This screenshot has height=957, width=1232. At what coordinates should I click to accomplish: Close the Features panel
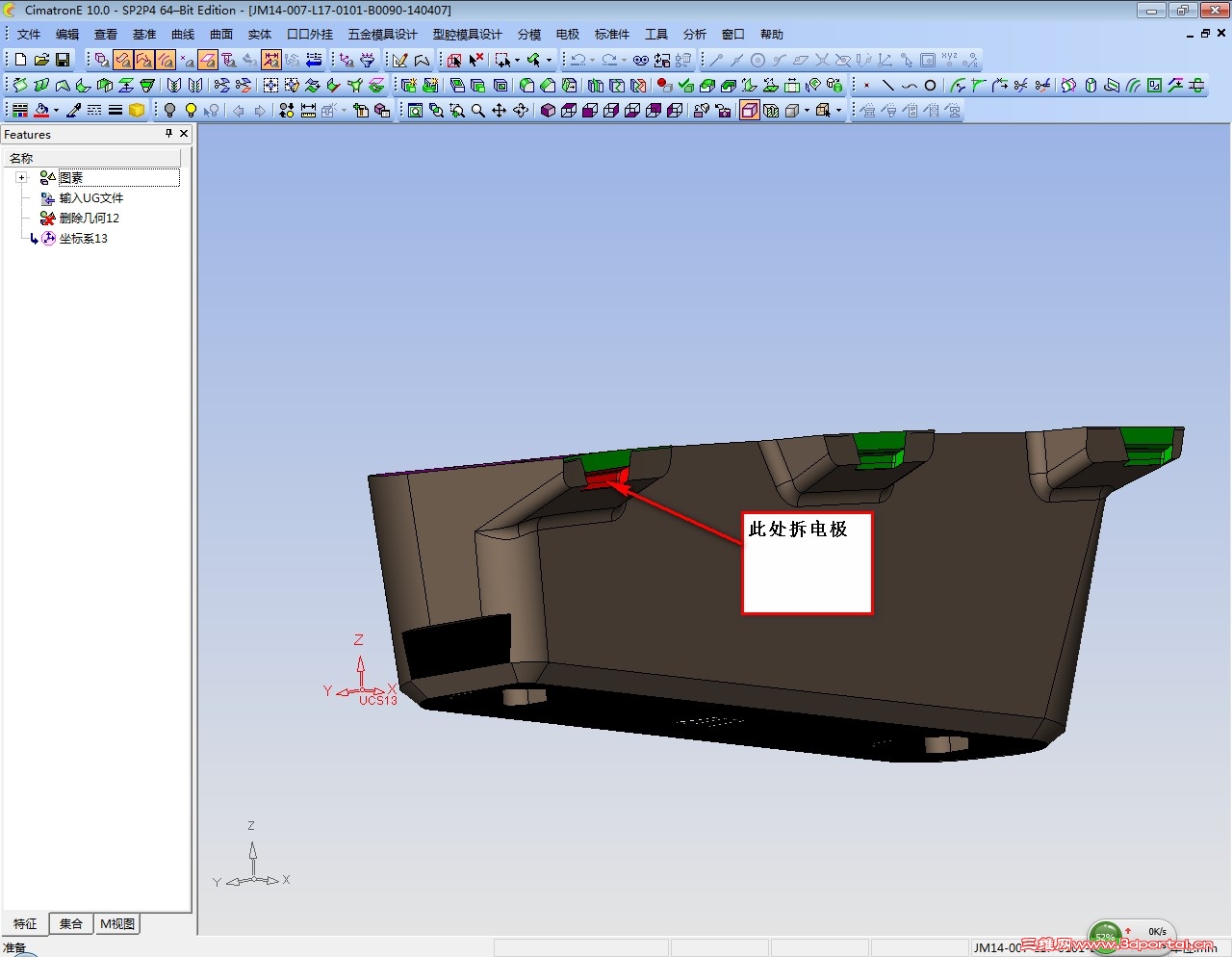[184, 134]
